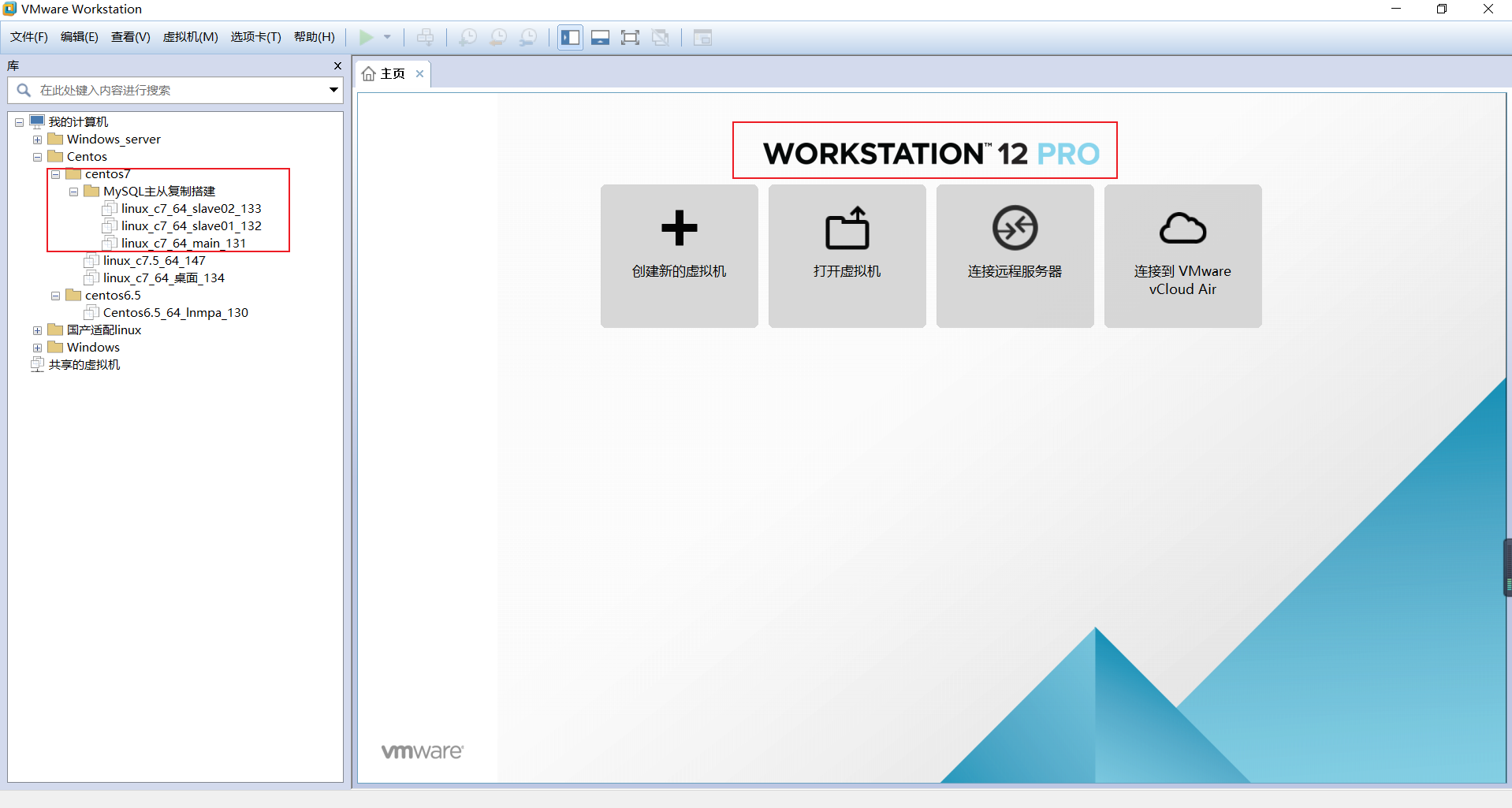Expand the Windows_server folder node
This screenshot has height=808, width=1512.
[x=37, y=140]
